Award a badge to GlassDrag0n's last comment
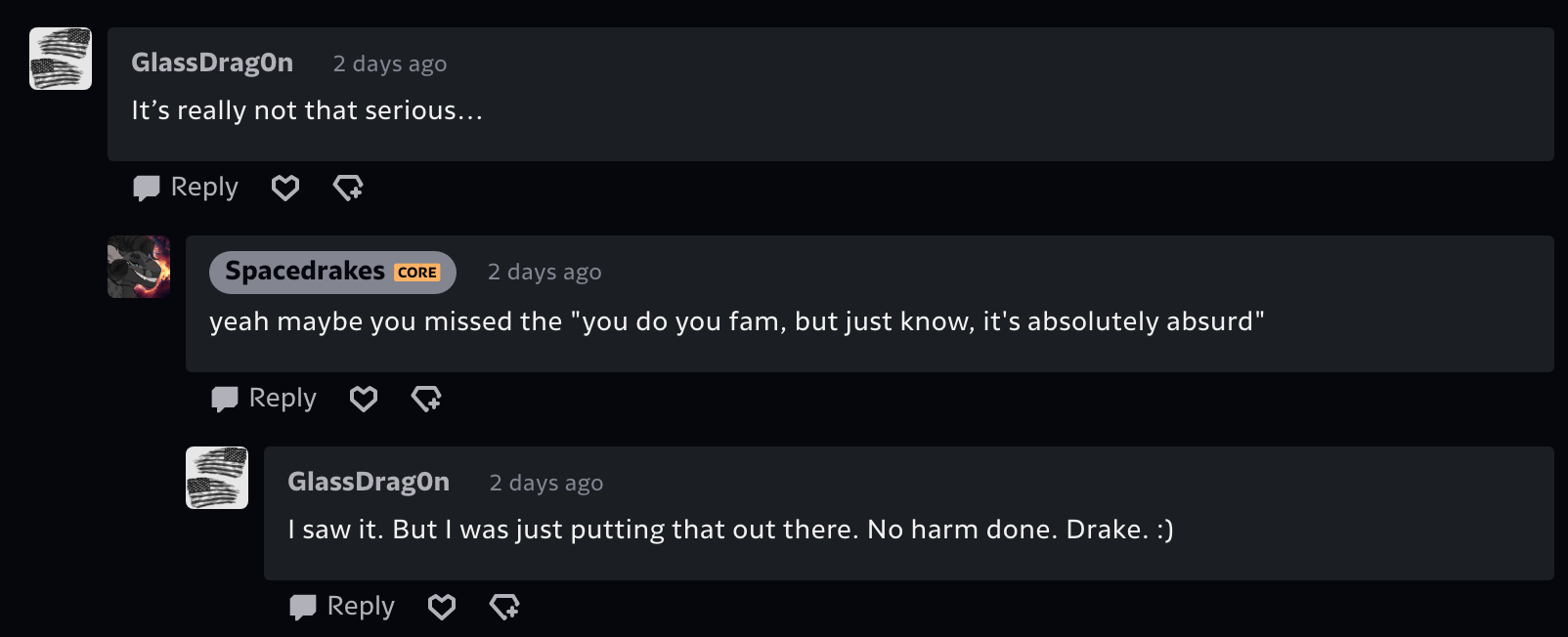This screenshot has height=637, width=1568. tap(504, 607)
